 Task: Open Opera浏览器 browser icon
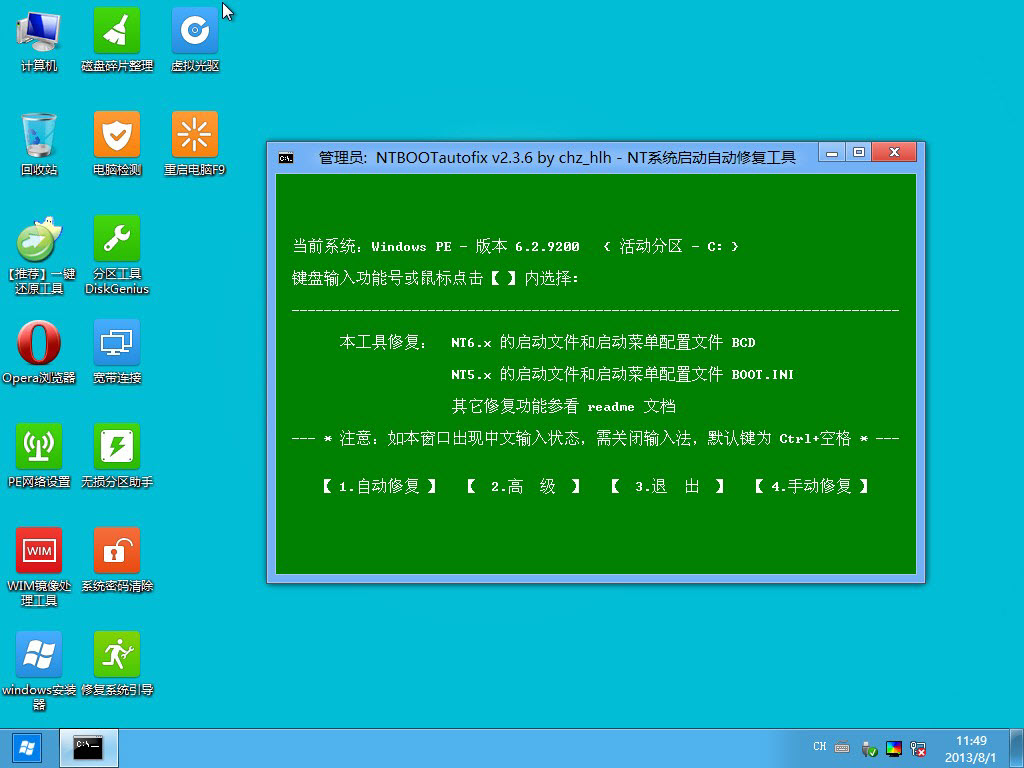(38, 345)
